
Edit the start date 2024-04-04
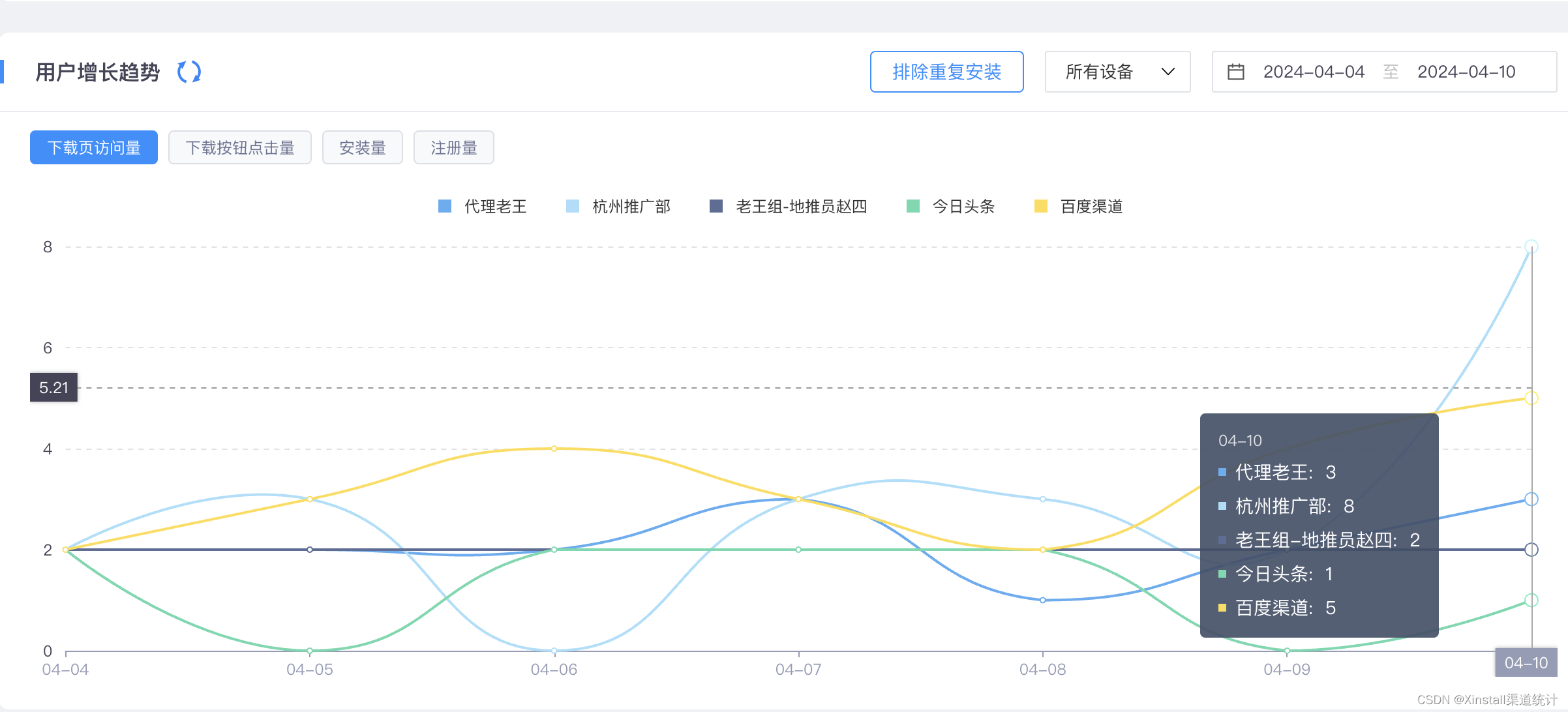coord(1314,72)
